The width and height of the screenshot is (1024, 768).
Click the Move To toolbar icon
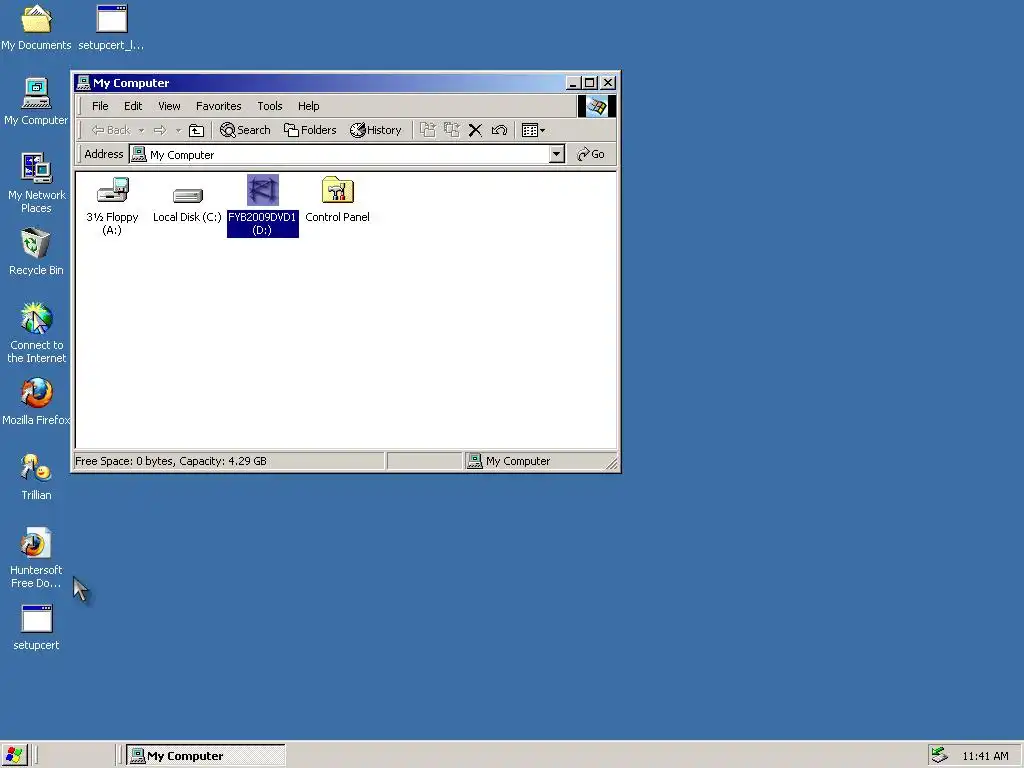(x=428, y=130)
